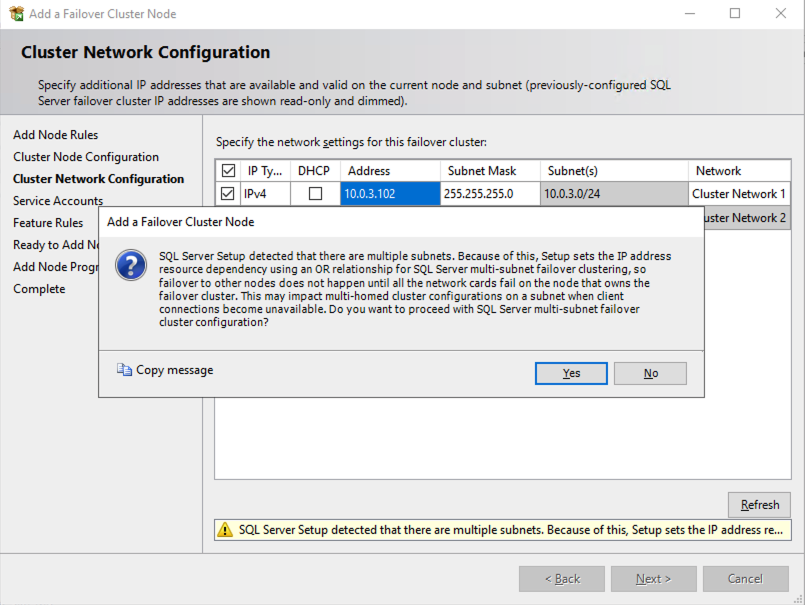Select the Complete step in sidebar
Image resolution: width=805 pixels, height=605 pixels.
(39, 289)
